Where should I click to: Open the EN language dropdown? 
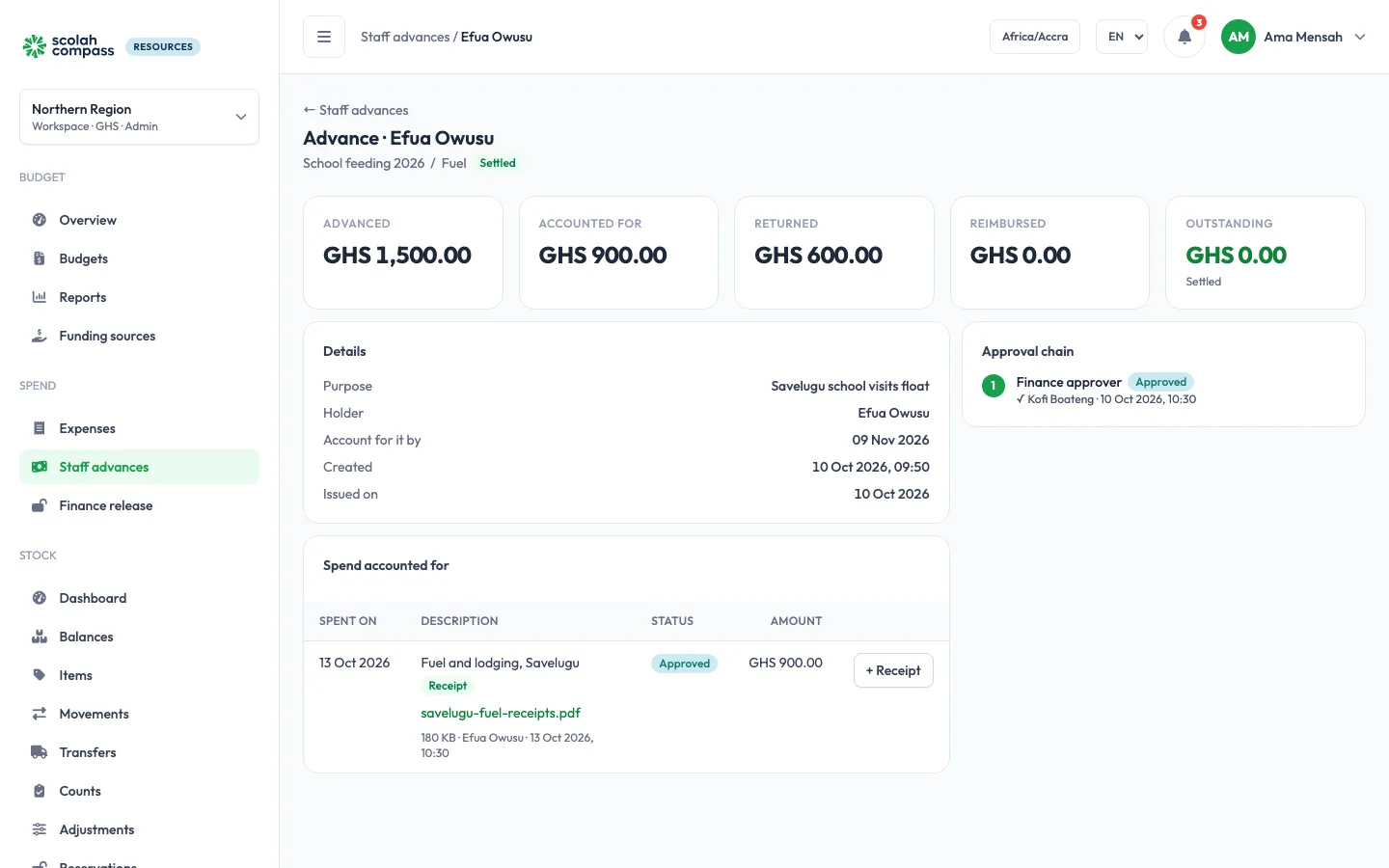[x=1122, y=37]
